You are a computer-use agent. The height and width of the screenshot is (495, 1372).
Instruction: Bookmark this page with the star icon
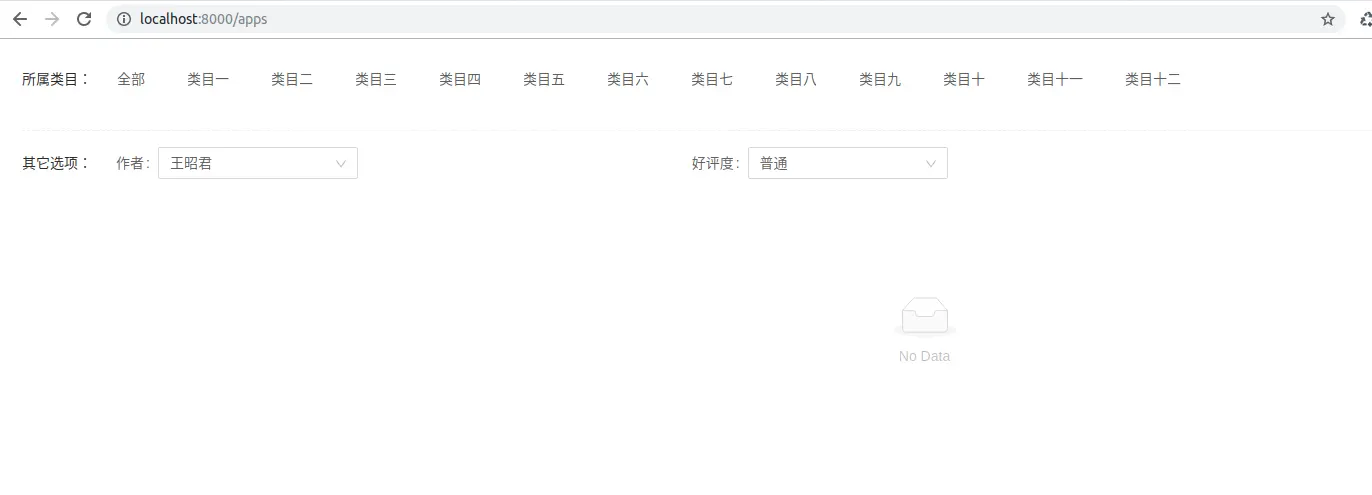[1328, 19]
